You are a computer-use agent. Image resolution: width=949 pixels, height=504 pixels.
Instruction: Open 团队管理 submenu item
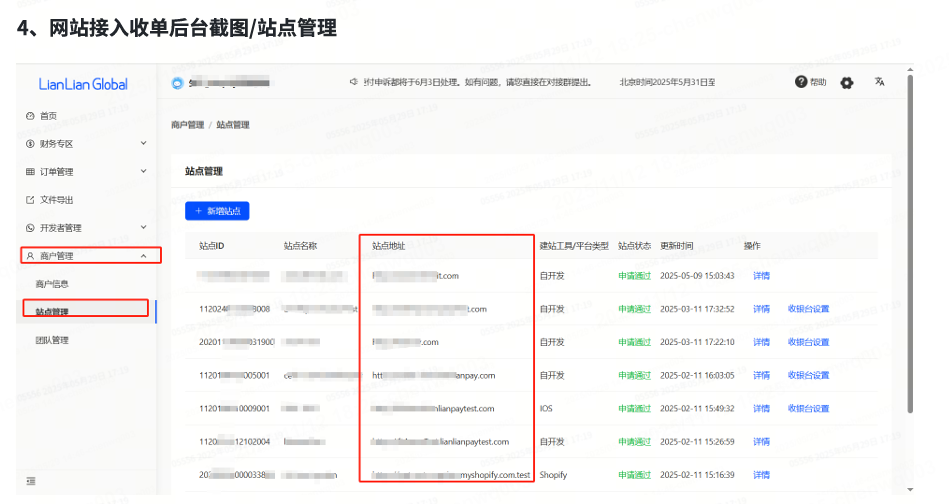click(52, 340)
